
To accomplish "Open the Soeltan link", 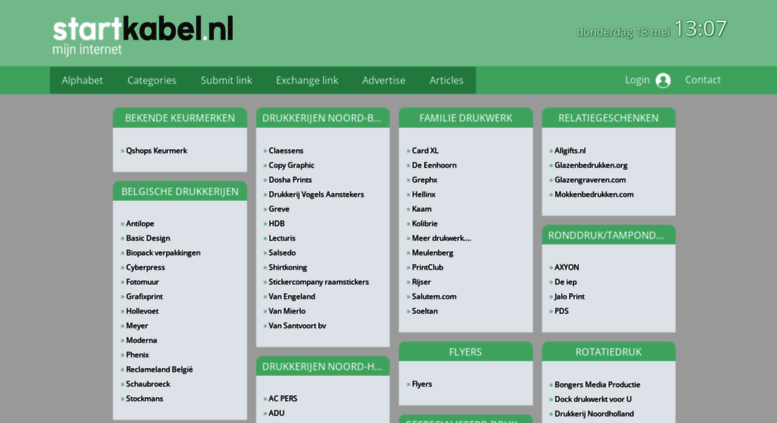I will [x=425, y=311].
